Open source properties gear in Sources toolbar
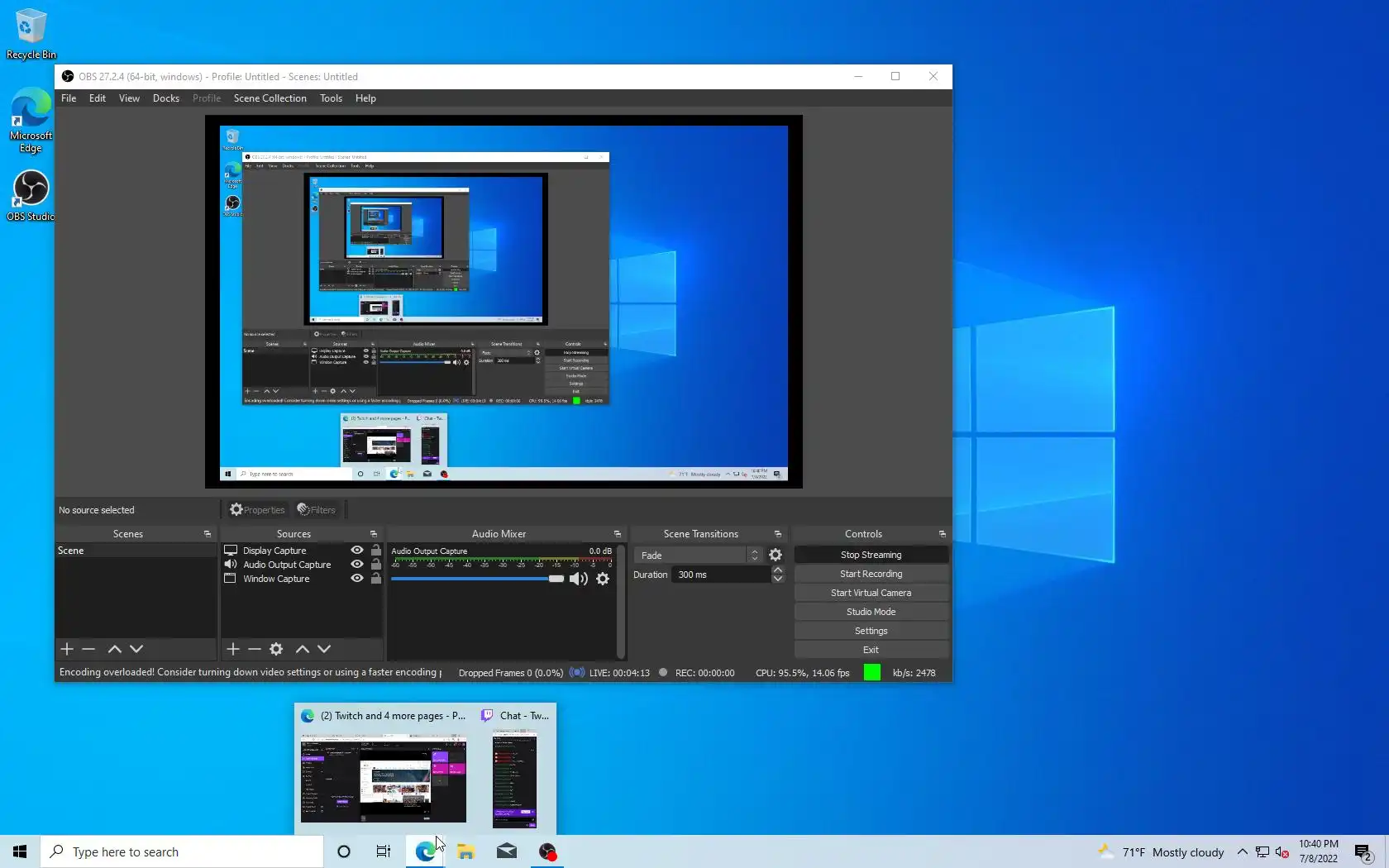1389x868 pixels. pos(276,649)
